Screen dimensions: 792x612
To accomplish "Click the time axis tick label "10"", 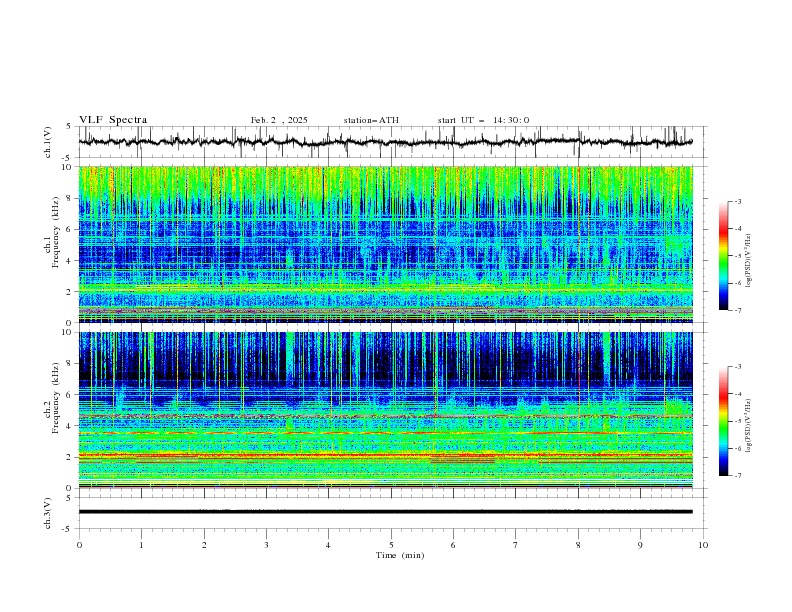I will pos(703,545).
